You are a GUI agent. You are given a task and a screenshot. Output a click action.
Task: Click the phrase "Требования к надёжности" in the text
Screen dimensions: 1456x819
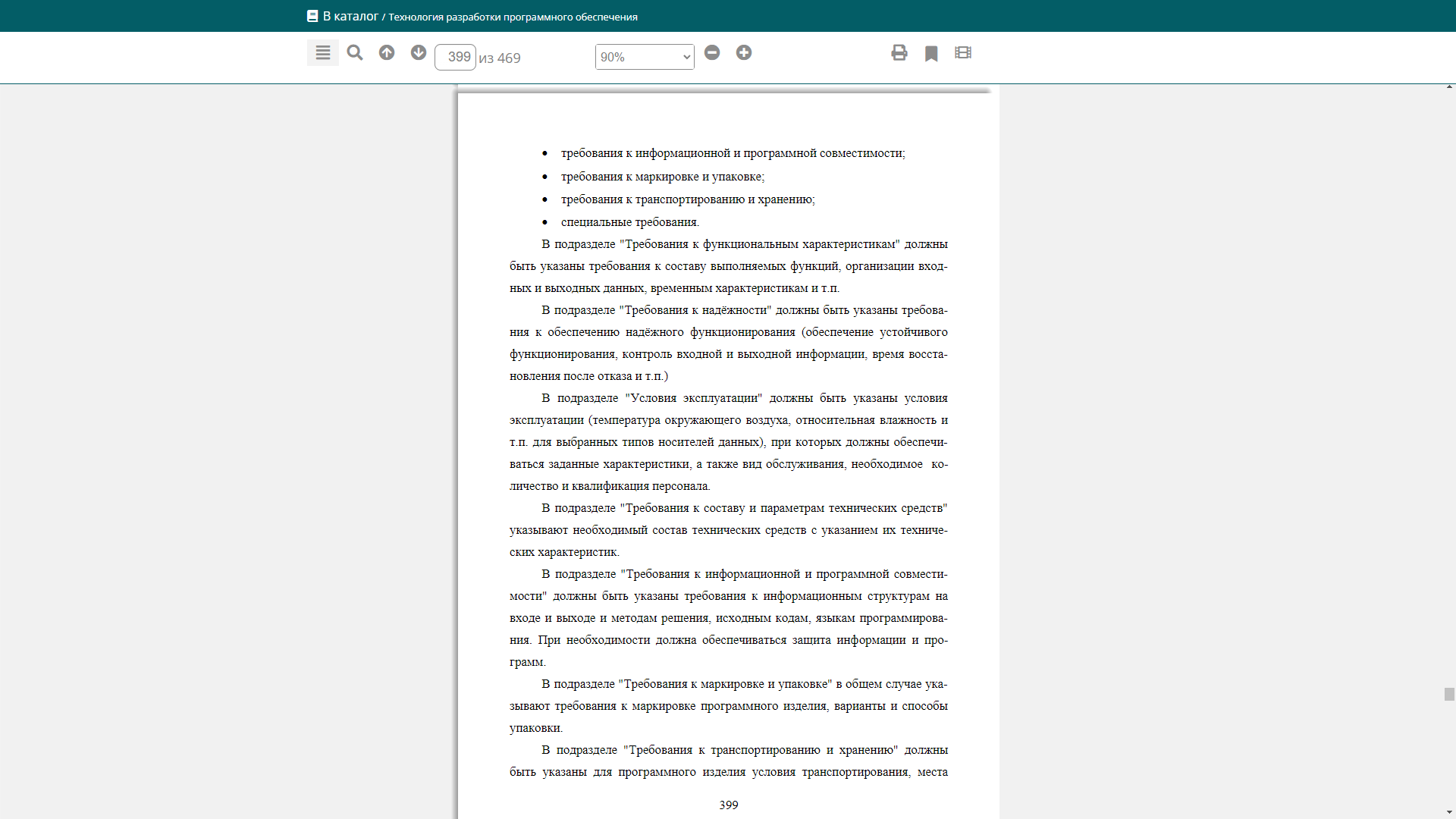pos(695,309)
